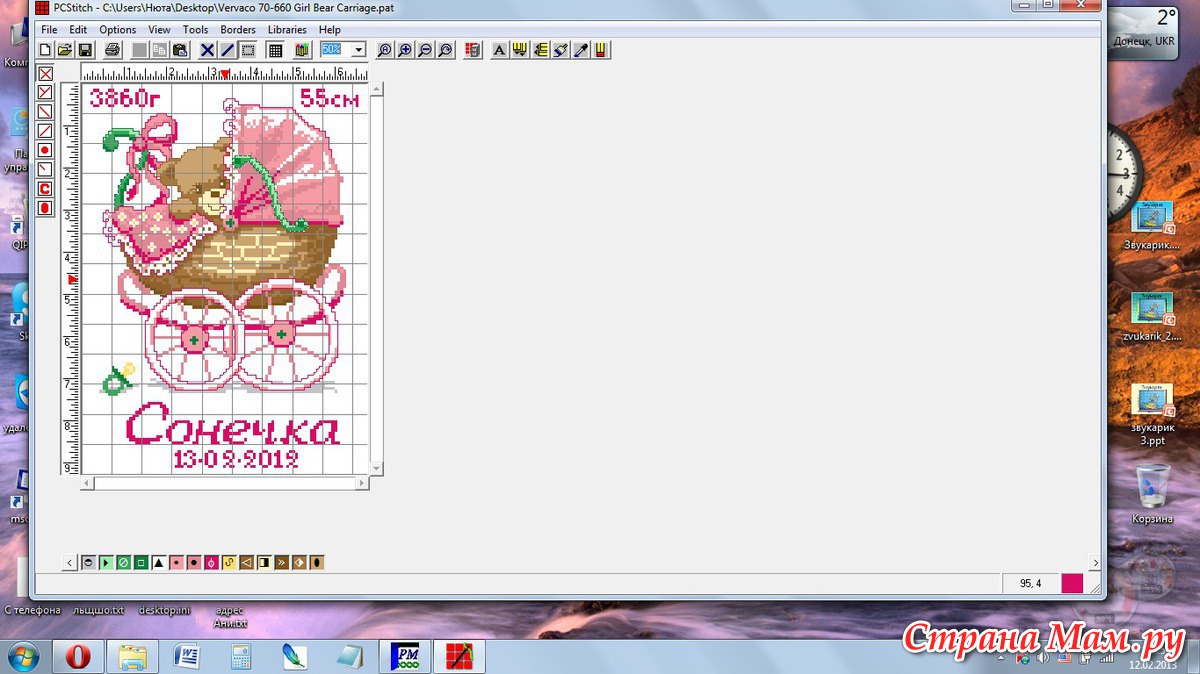The image size is (1200, 674).
Task: Click the zoom-all magnifier icon
Action: pos(384,50)
